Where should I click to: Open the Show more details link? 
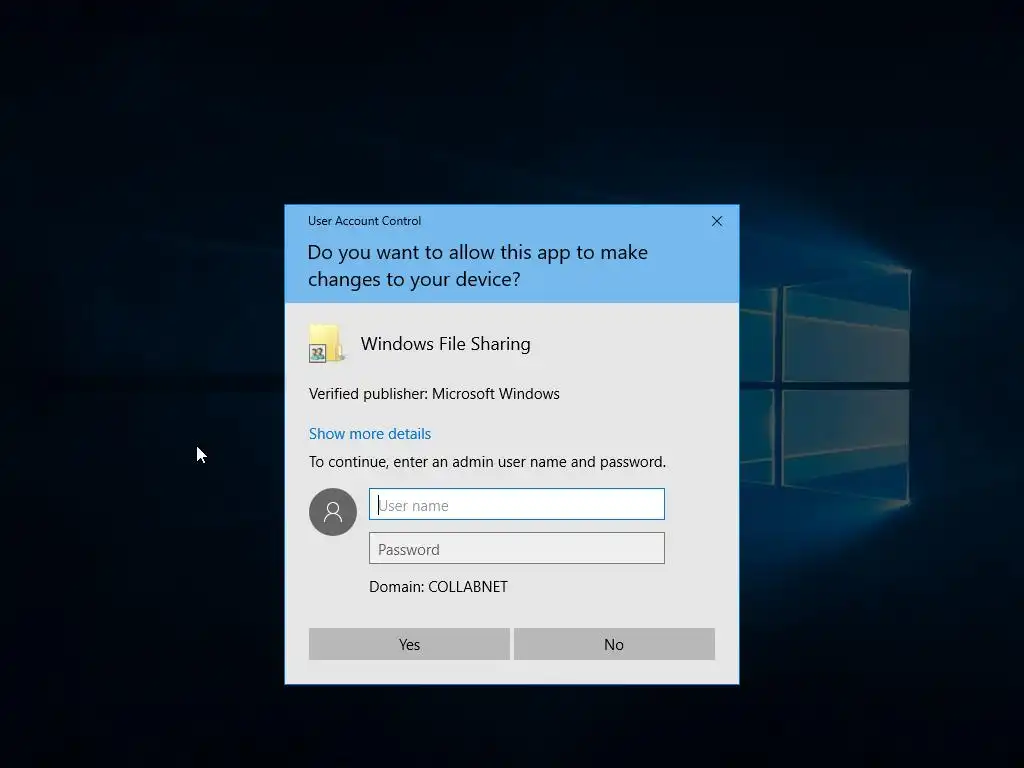[370, 434]
